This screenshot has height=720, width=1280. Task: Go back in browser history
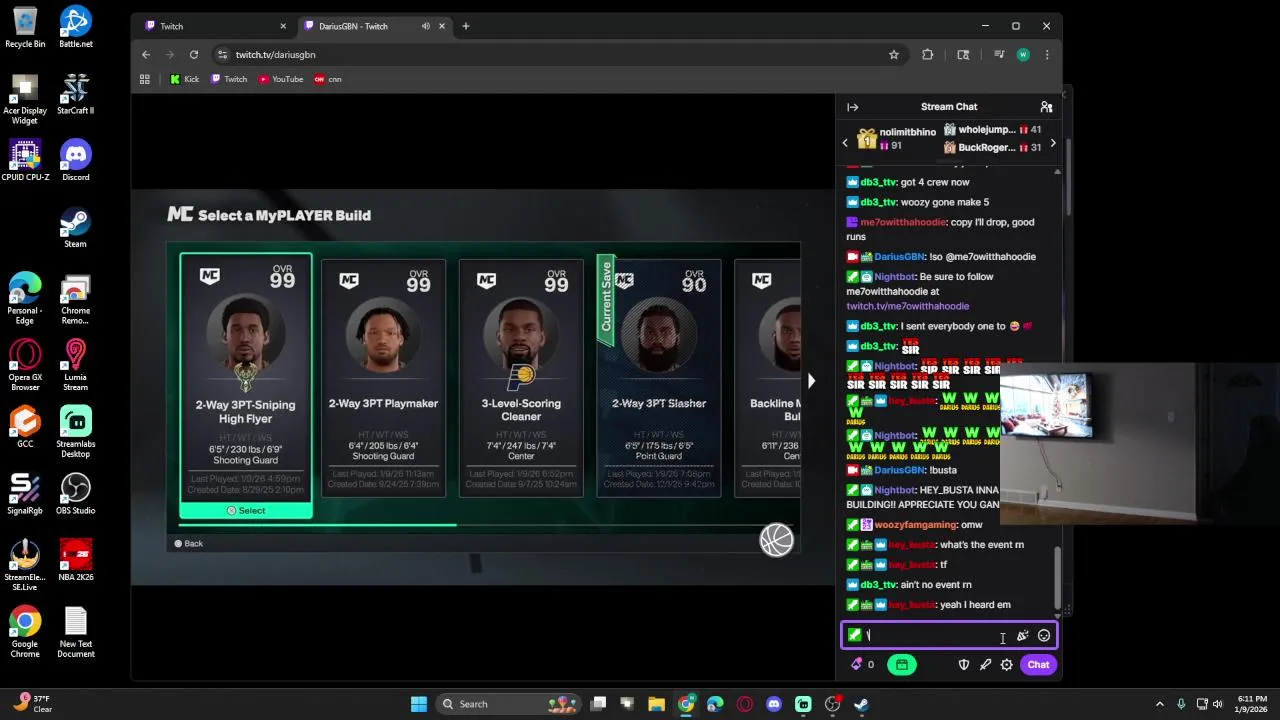pos(146,55)
